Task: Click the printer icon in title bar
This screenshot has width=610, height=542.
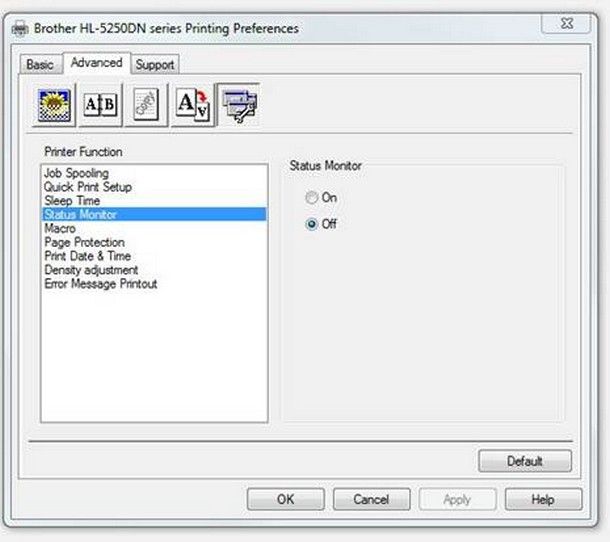Action: click(20, 29)
